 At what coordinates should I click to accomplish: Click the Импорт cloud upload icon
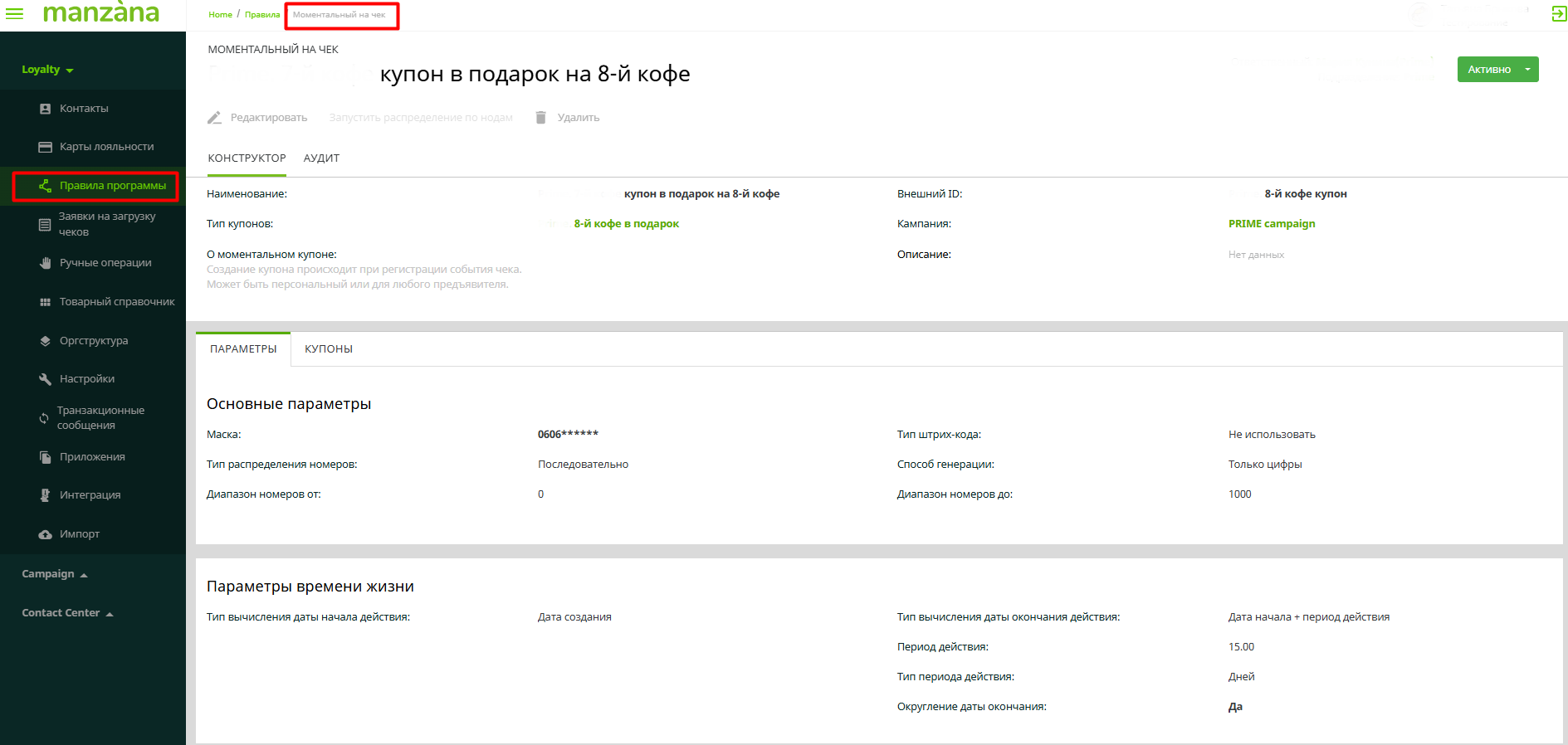45,534
